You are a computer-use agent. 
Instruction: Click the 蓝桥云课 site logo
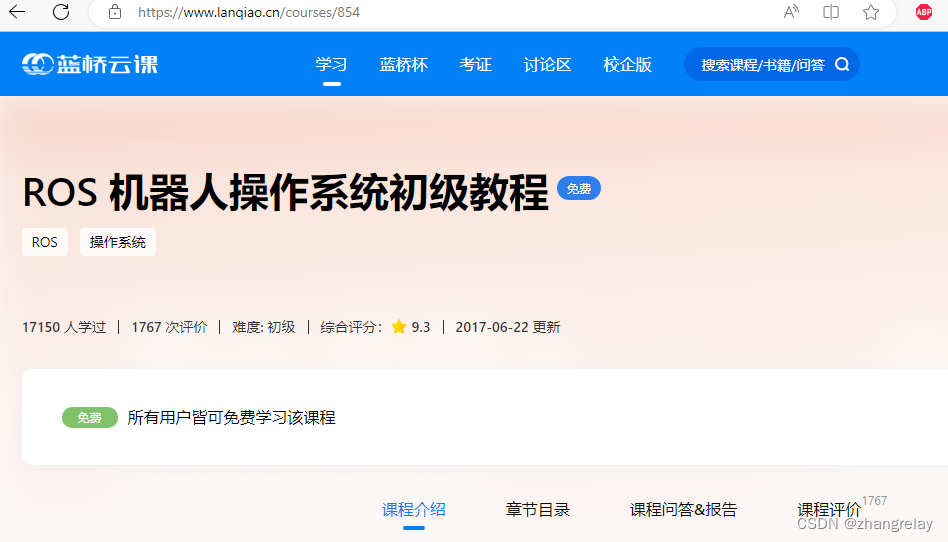89,64
